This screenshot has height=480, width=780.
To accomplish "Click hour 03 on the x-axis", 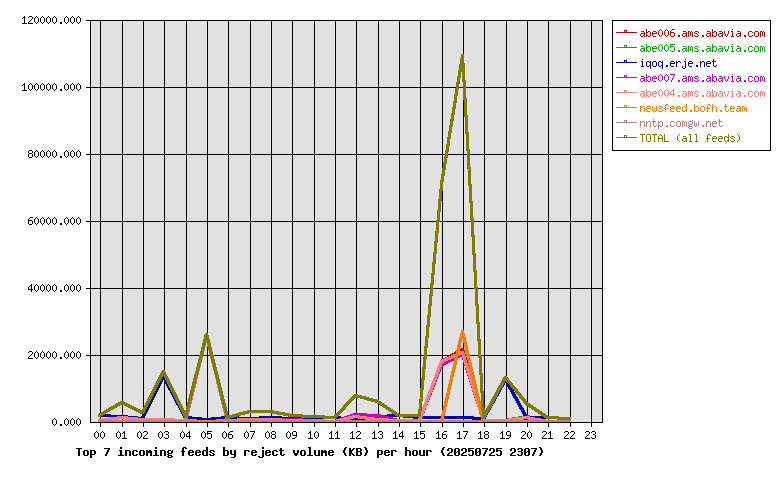I will tap(164, 435).
